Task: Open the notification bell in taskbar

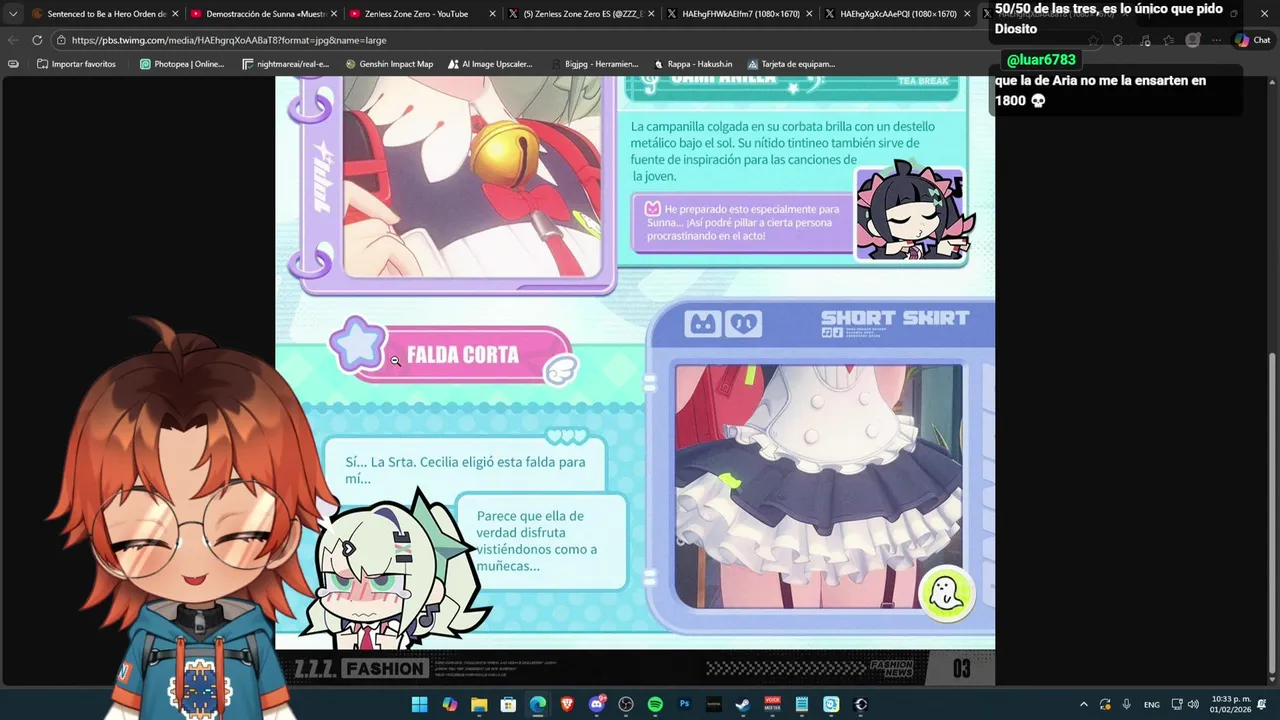Action: 1262,704
